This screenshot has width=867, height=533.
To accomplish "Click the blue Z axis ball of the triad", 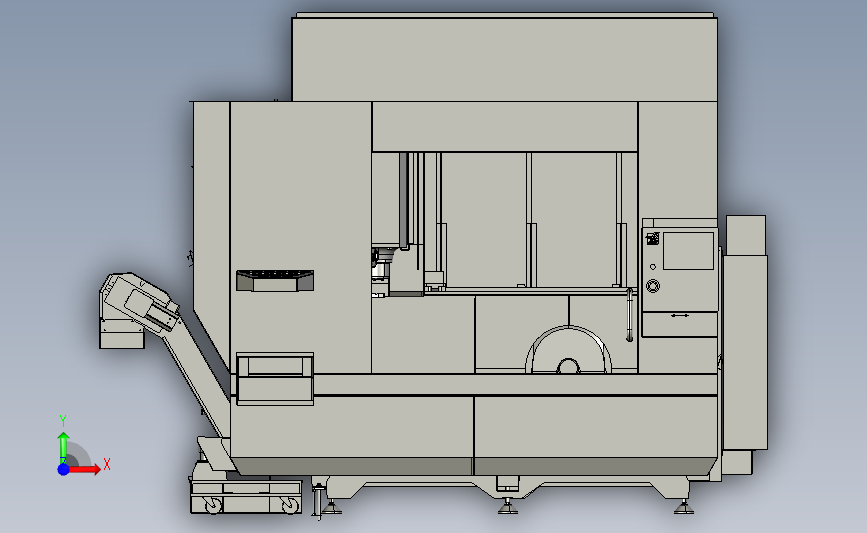I will click(x=64, y=469).
